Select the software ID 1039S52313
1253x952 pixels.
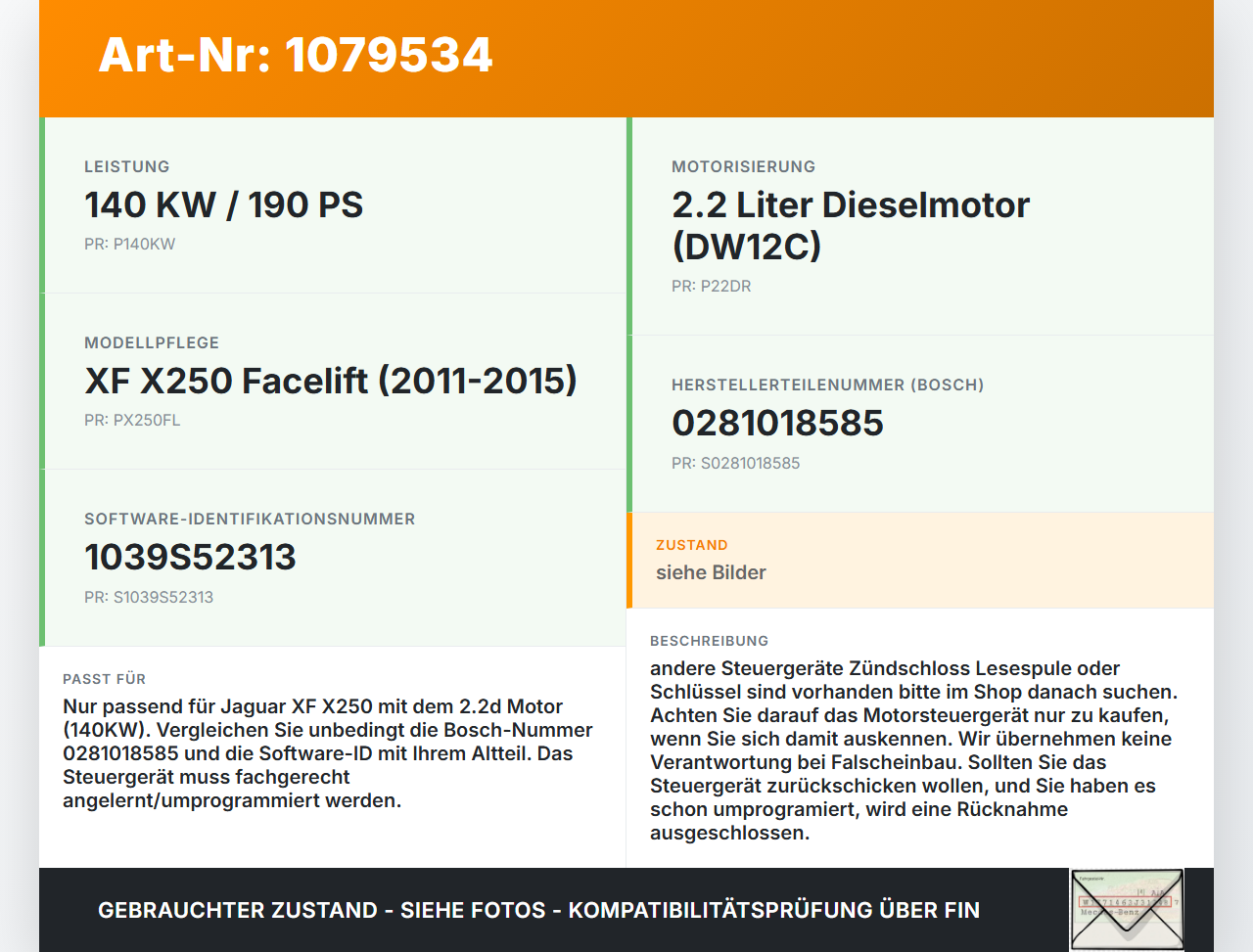pos(190,557)
